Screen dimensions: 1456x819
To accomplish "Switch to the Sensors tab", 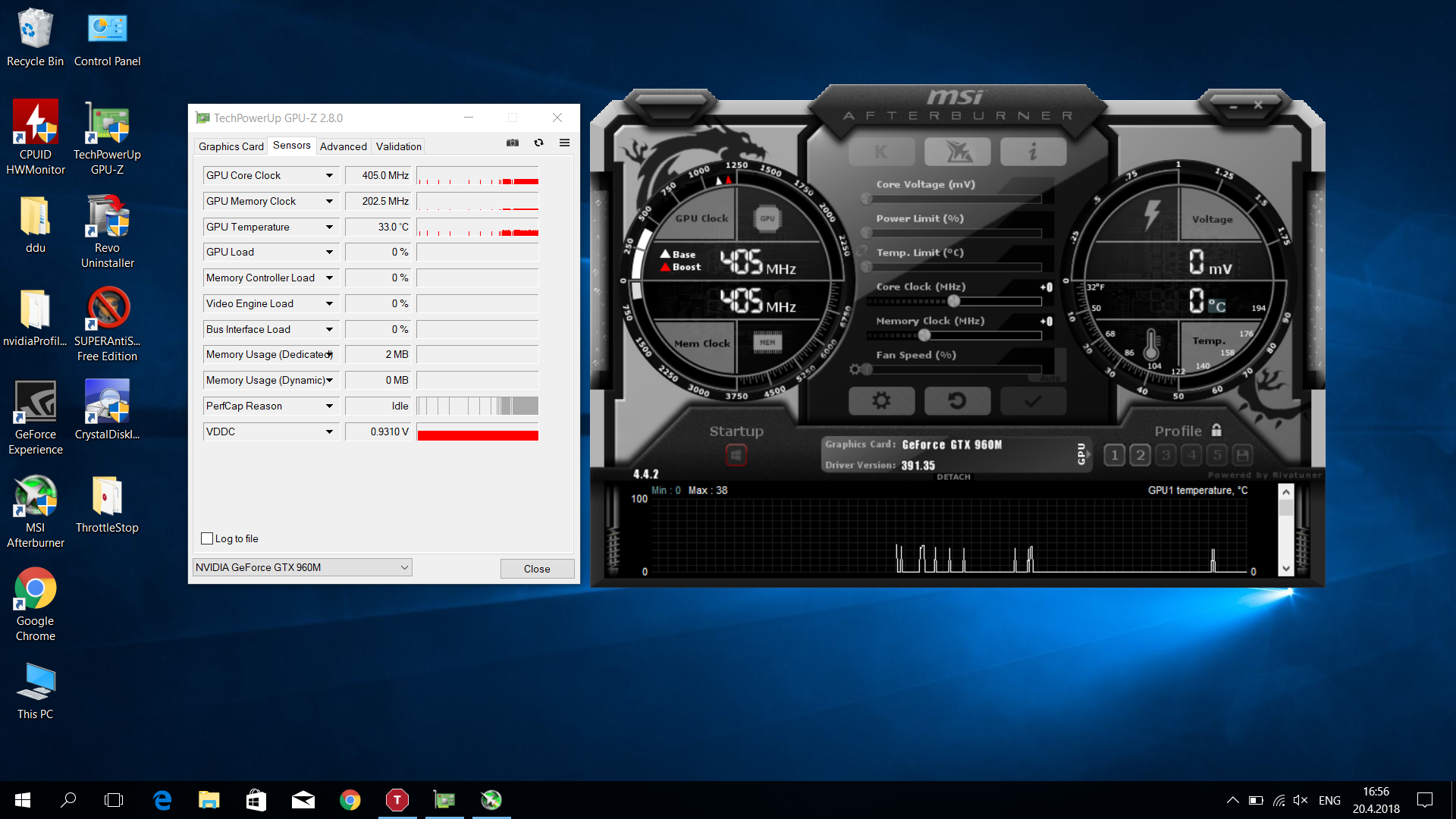I will pyautogui.click(x=292, y=145).
